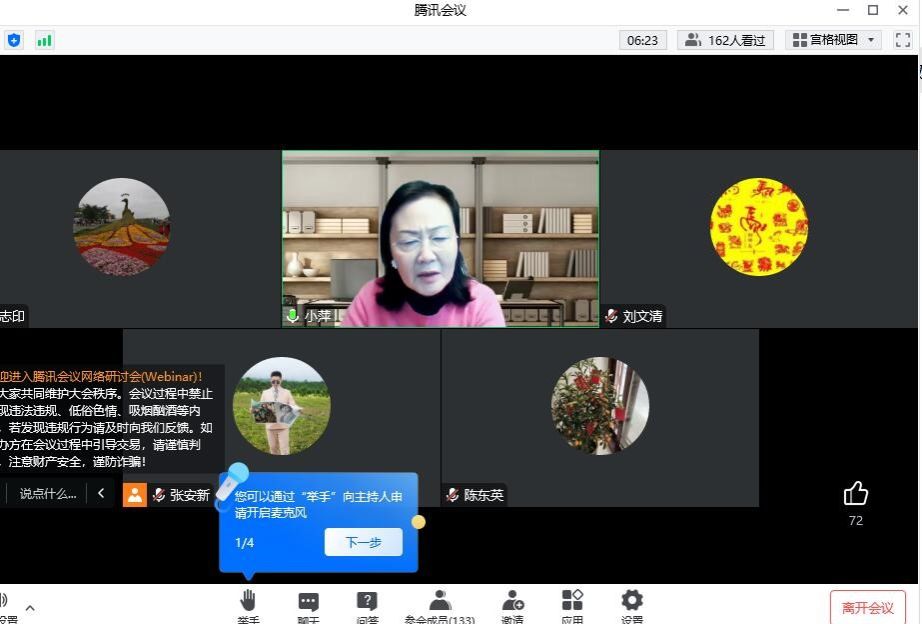Send a thumbs-up like reaction
Image resolution: width=922 pixels, height=624 pixels.
pos(855,493)
